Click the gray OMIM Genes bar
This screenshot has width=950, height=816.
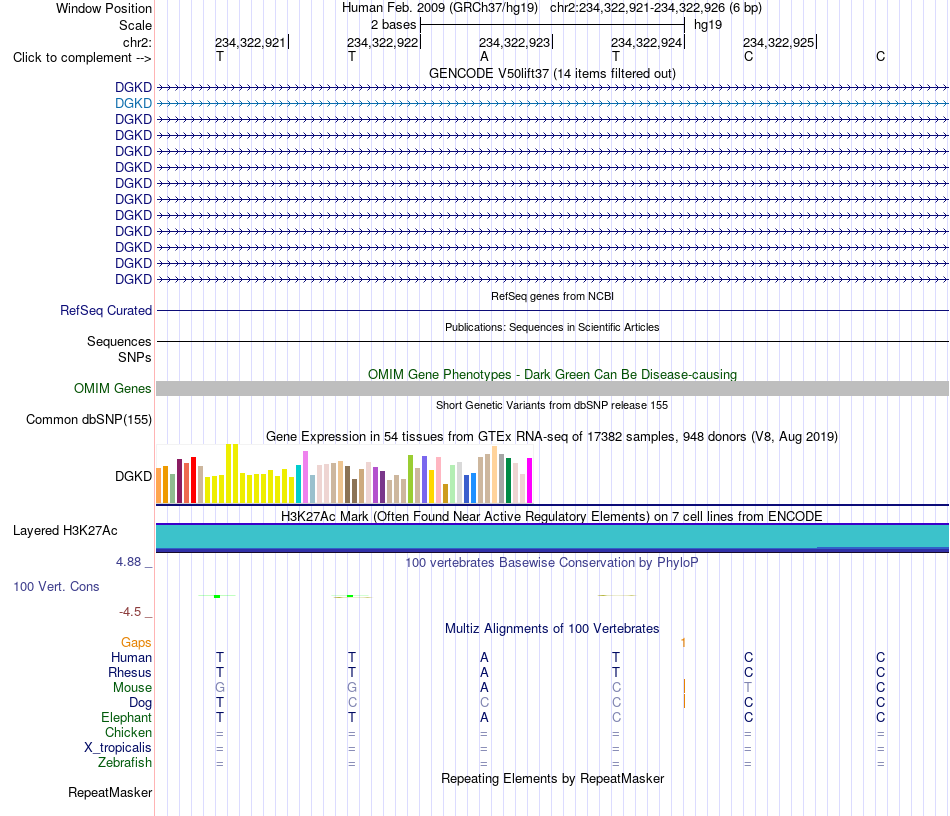pos(552,388)
